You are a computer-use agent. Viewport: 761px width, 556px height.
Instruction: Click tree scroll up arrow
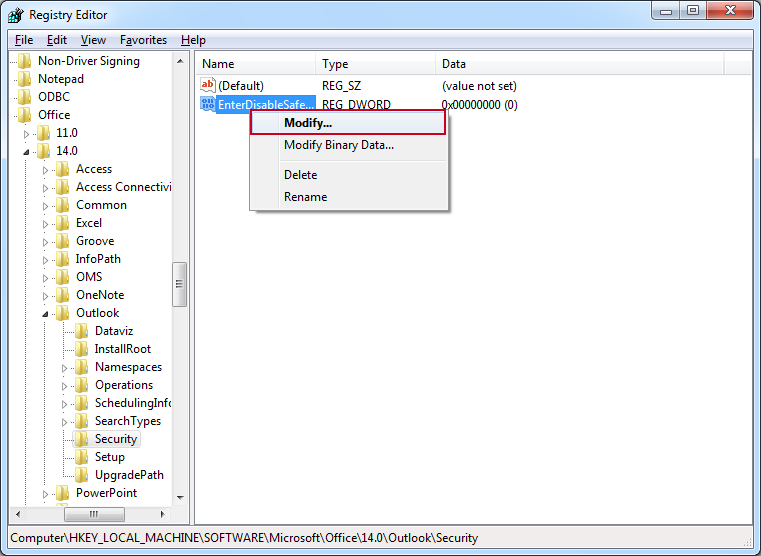point(180,61)
